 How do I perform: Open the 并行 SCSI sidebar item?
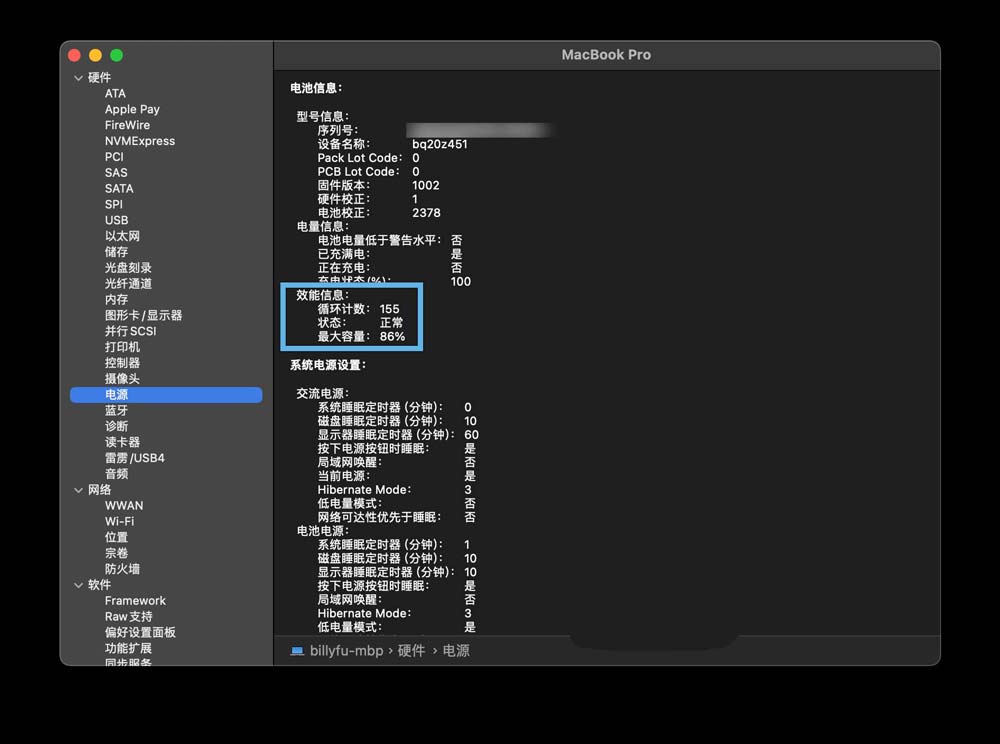tap(131, 332)
